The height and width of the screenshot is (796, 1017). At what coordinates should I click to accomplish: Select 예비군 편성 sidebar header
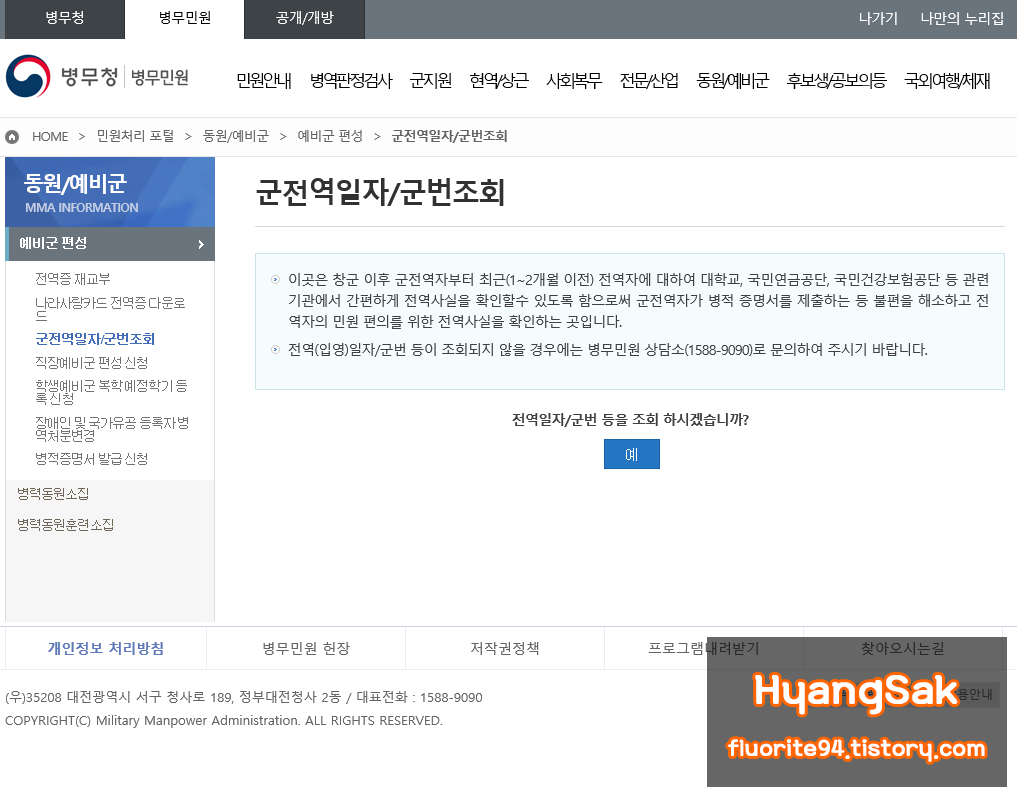tap(110, 244)
